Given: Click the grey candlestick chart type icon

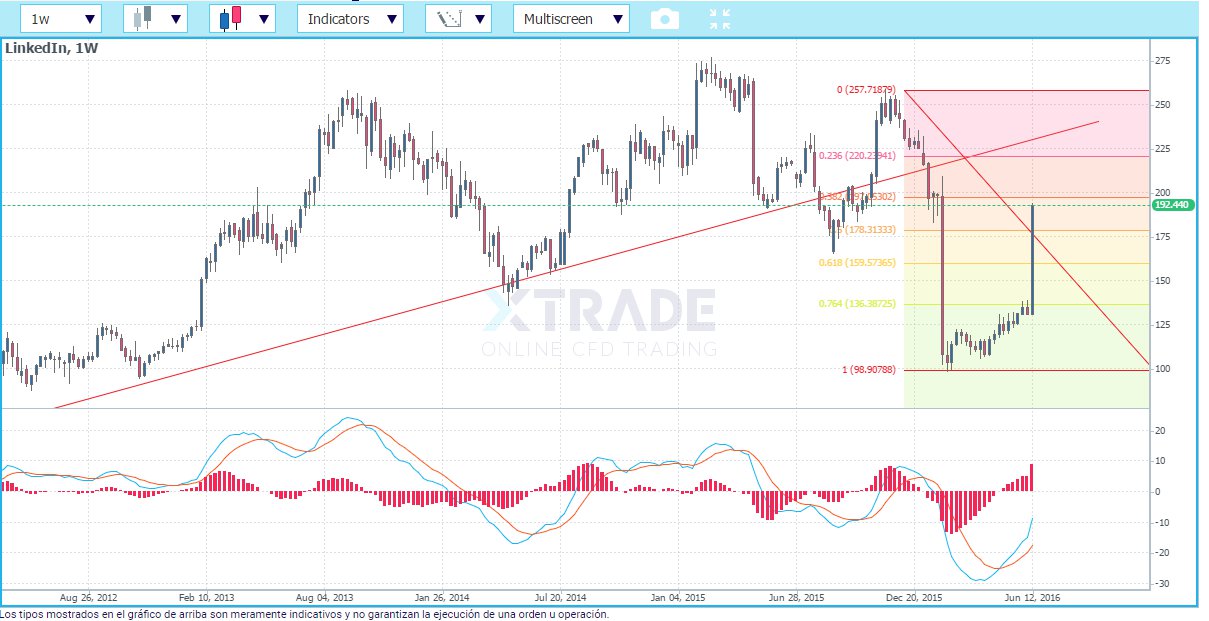Looking at the screenshot, I should (144, 17).
